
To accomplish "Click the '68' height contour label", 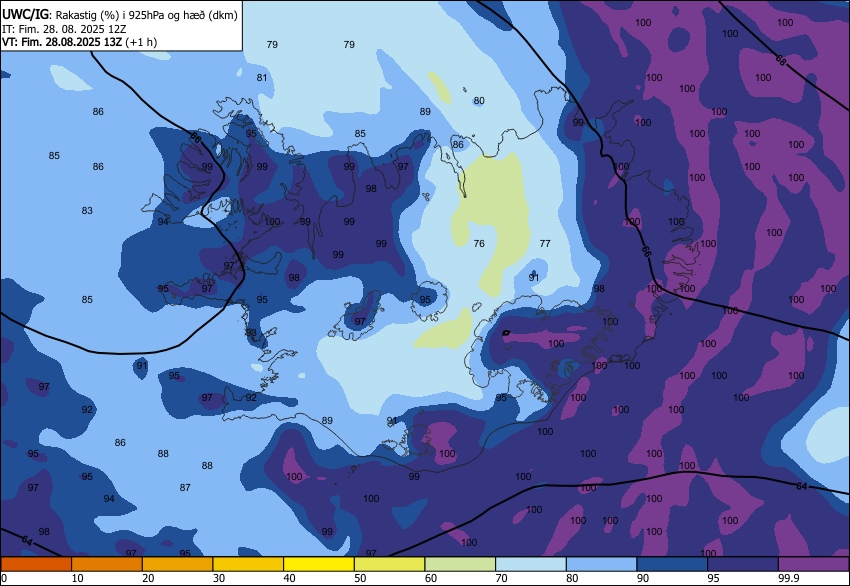I will coord(780,60).
